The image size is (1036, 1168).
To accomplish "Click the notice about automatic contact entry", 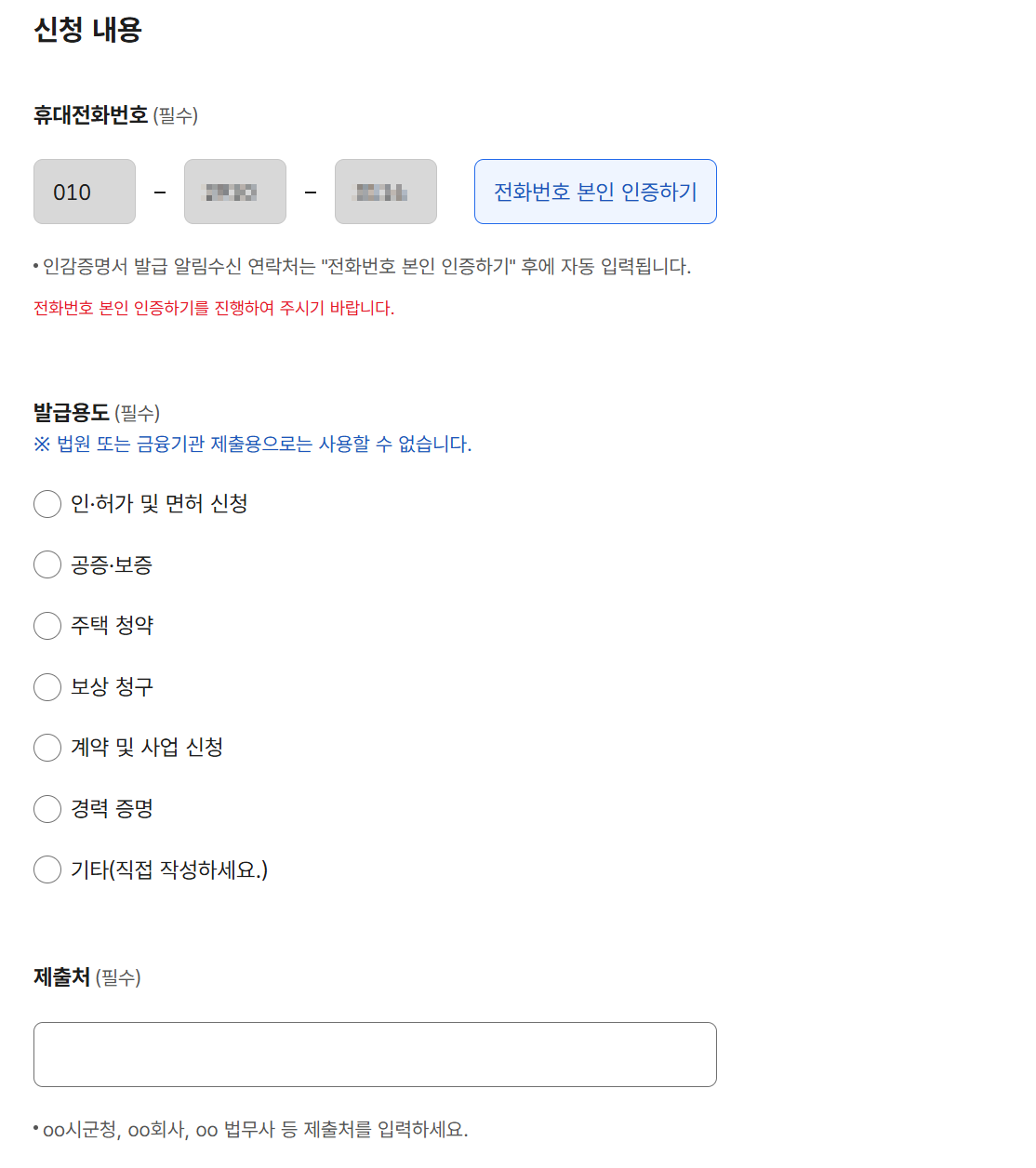I will tap(363, 266).
